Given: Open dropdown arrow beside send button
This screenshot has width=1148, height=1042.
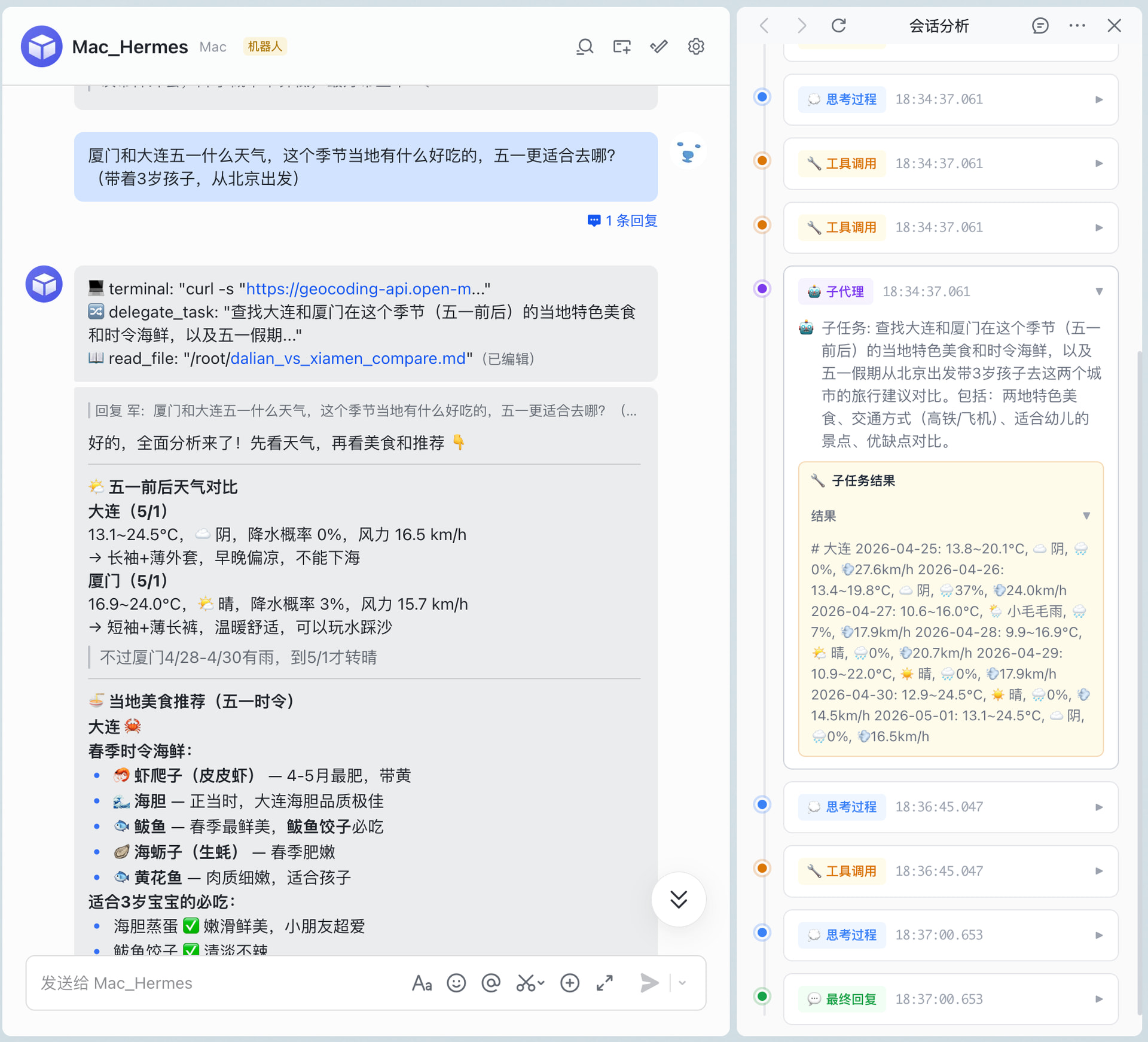Looking at the screenshot, I should (682, 983).
